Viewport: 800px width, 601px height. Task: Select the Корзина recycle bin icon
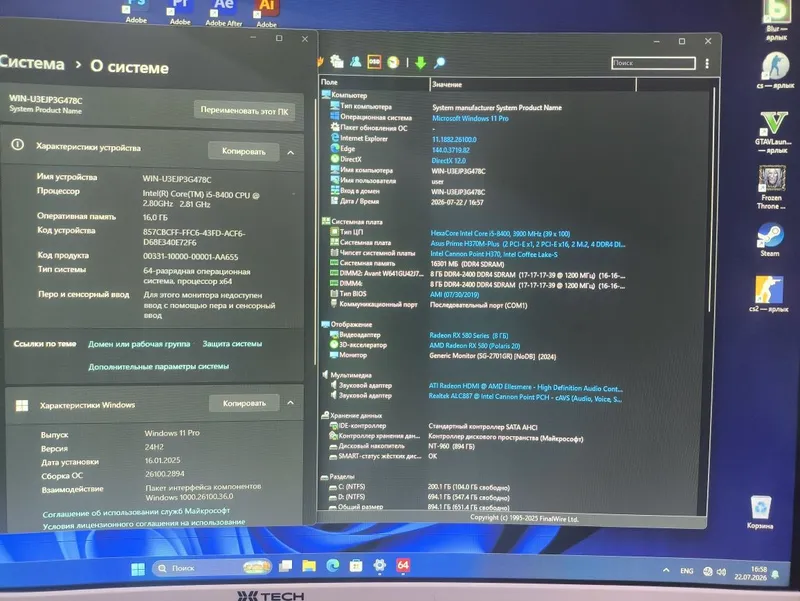click(x=760, y=512)
